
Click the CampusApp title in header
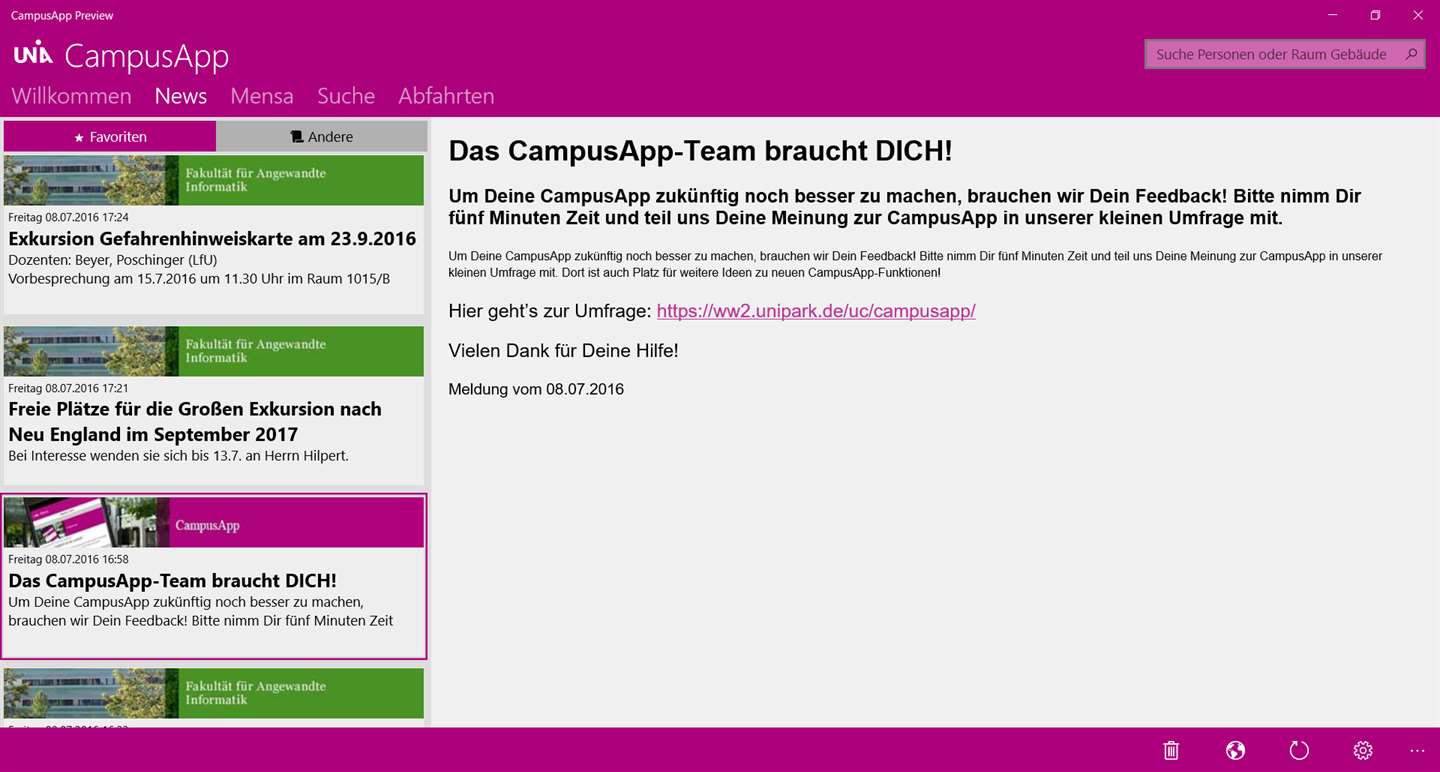(147, 56)
